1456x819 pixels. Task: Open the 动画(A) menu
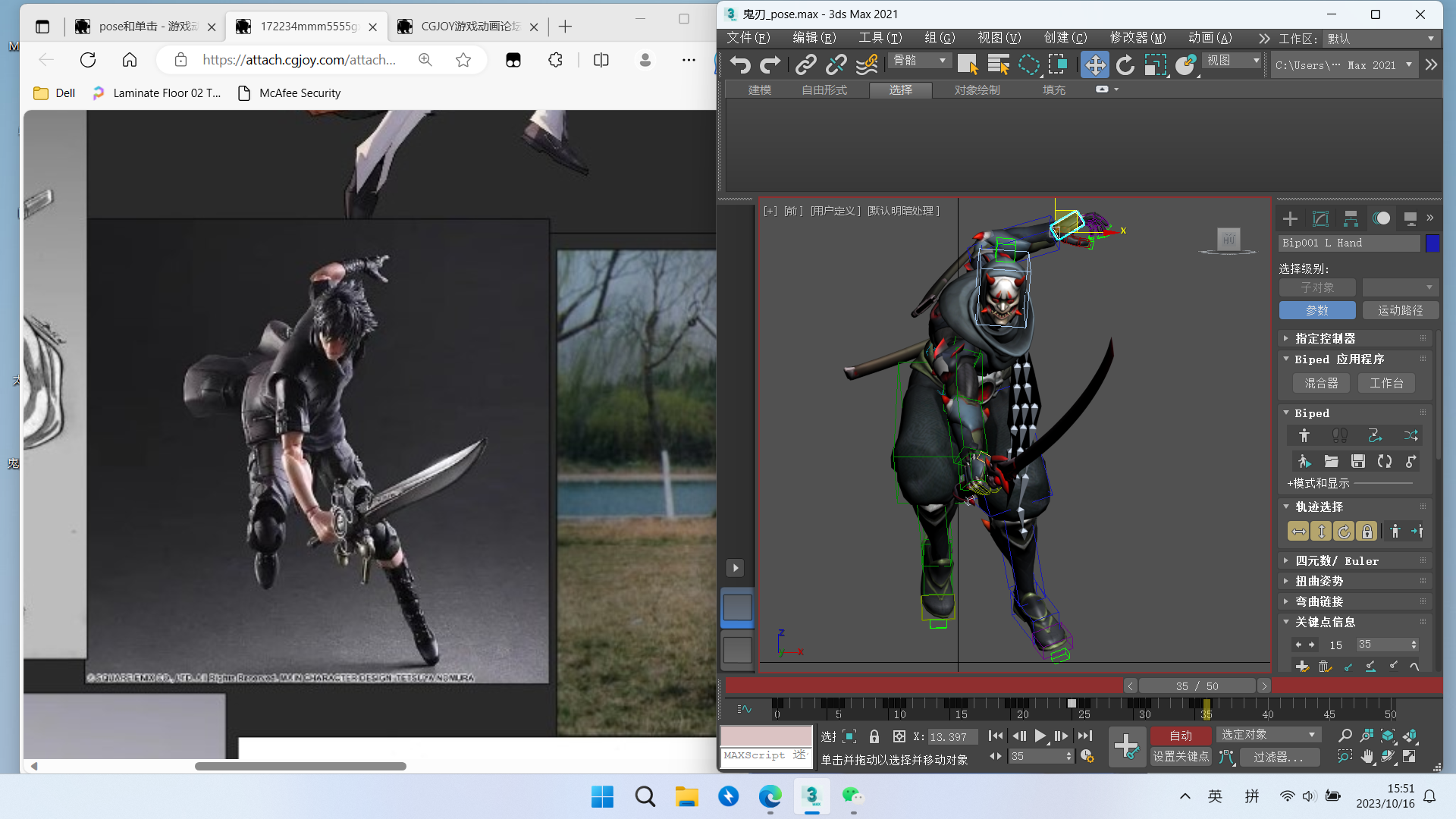click(1210, 38)
